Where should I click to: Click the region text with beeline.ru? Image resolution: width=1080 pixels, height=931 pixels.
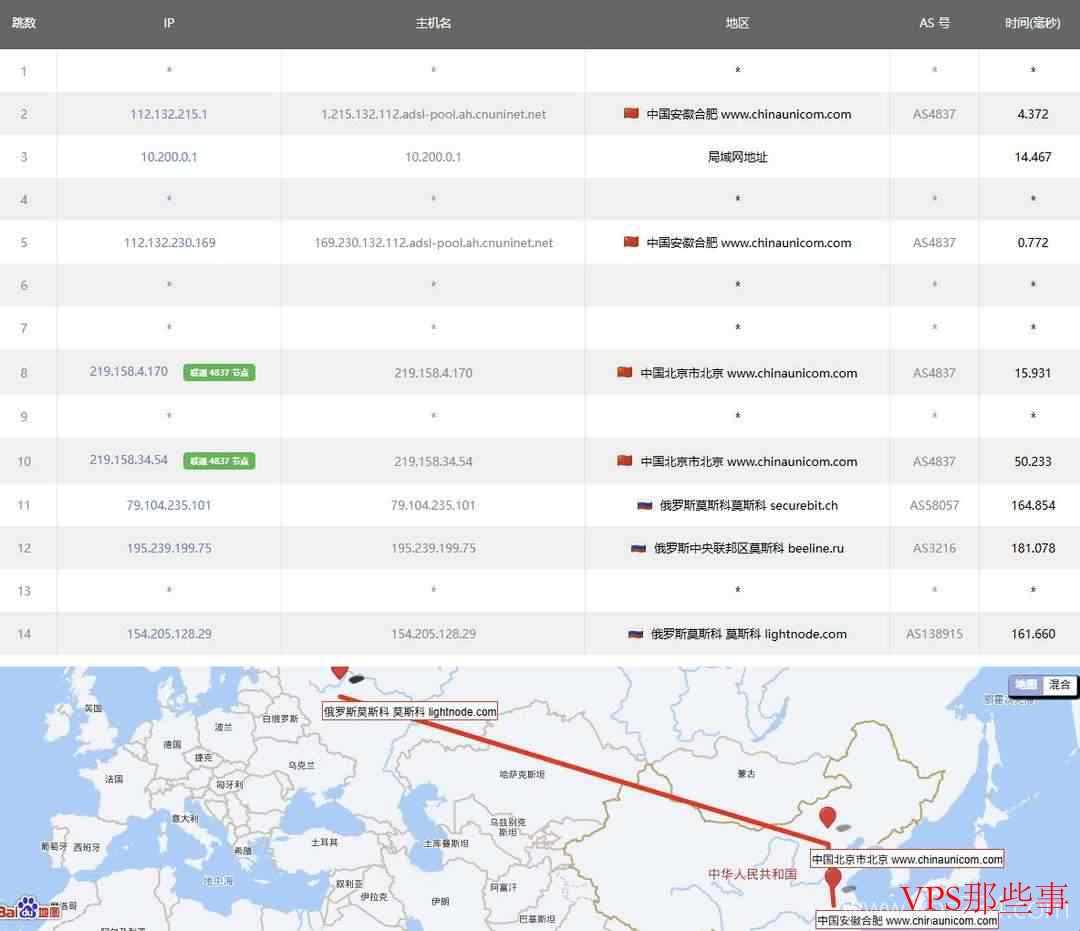tap(749, 548)
